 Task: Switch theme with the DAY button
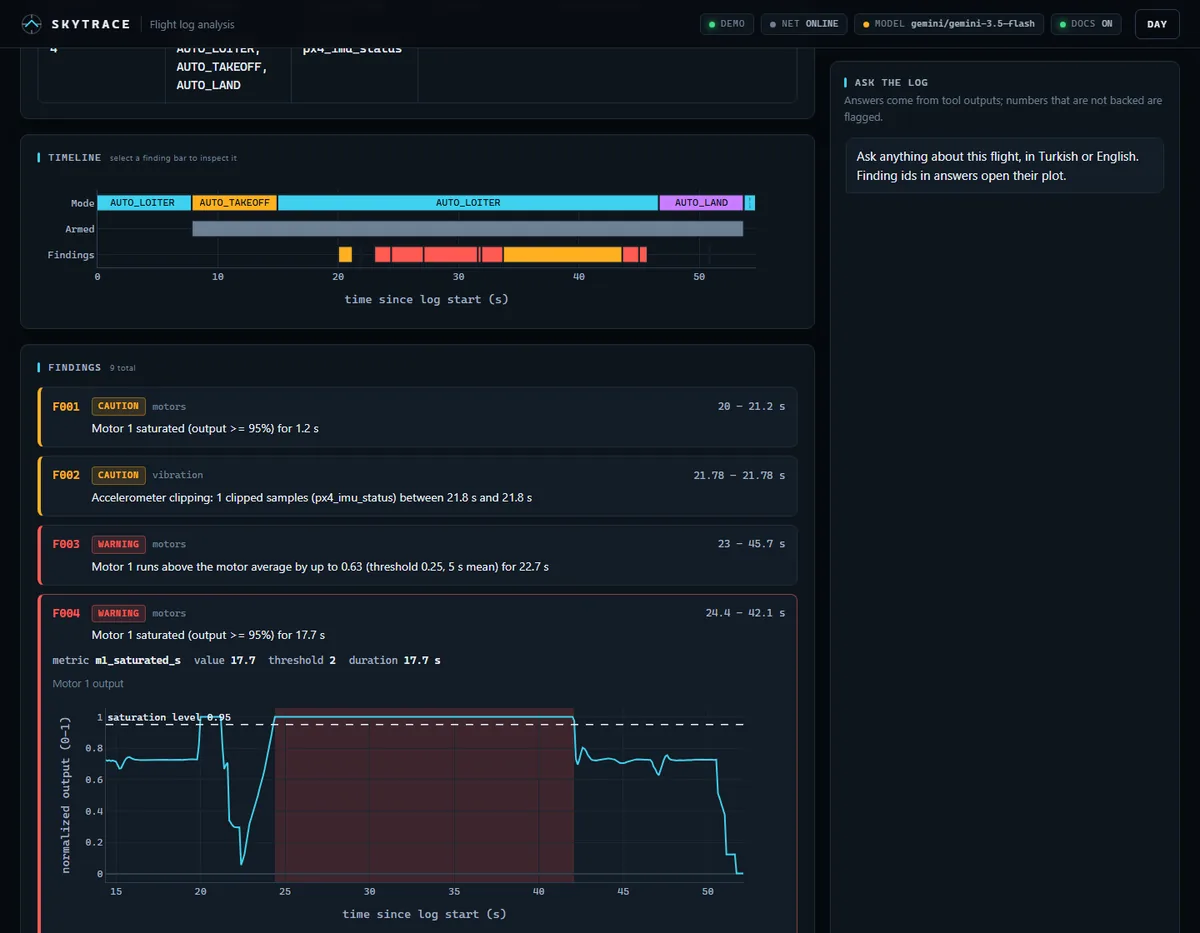point(1157,24)
